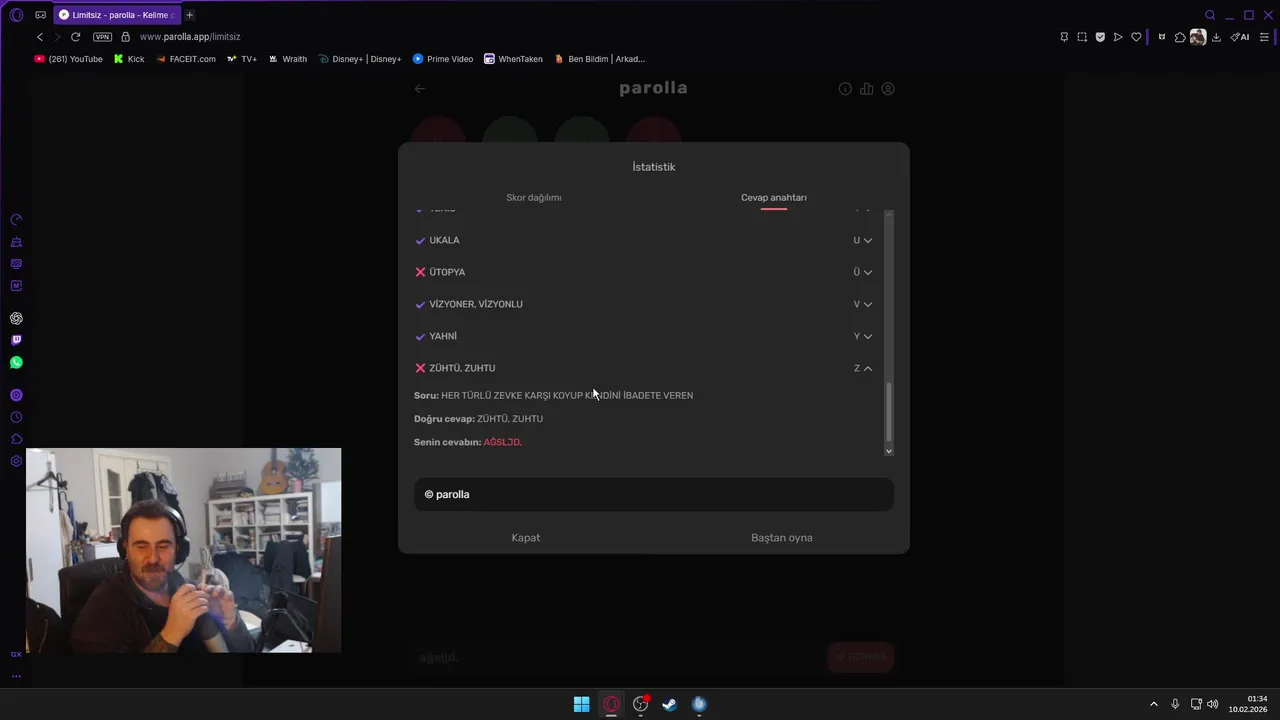Click the snapshot capture toolbar icon

[x=1082, y=37]
